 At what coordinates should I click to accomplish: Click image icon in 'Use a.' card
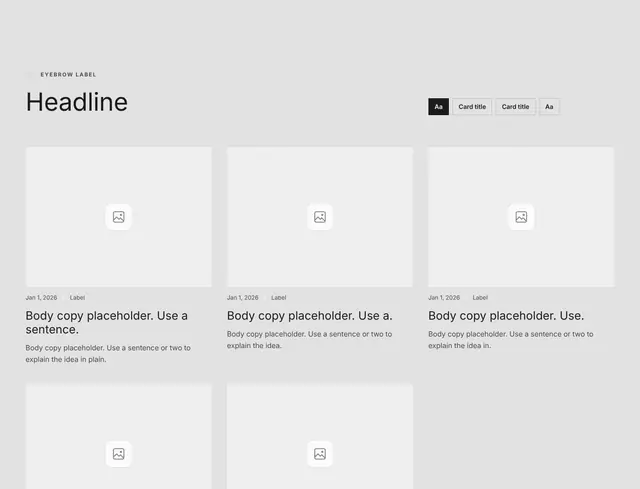pyautogui.click(x=320, y=217)
